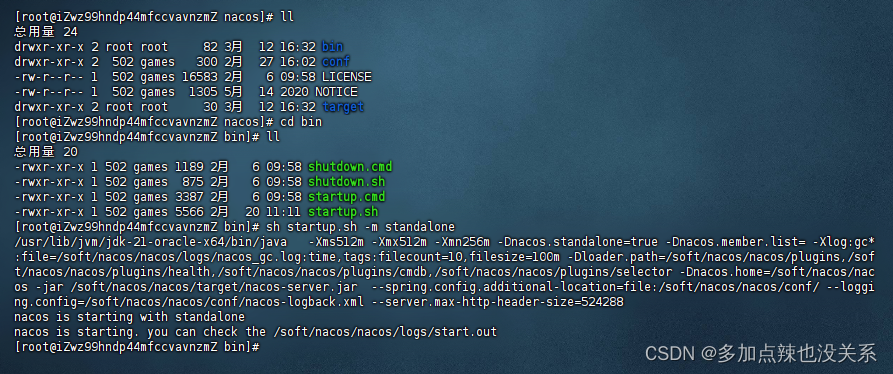Click the final empty bin prompt line
This screenshot has width=893, height=374.
(137, 347)
